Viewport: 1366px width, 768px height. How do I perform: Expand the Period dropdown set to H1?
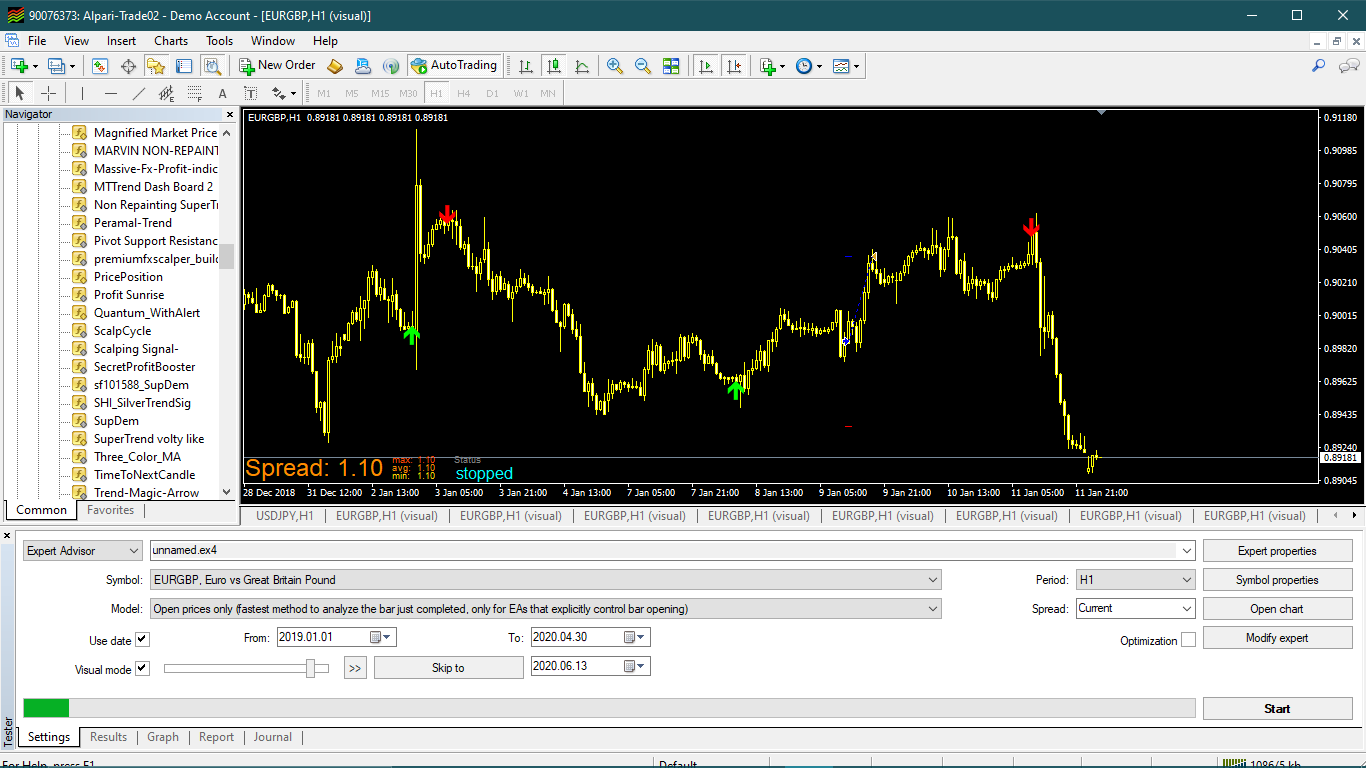1135,580
